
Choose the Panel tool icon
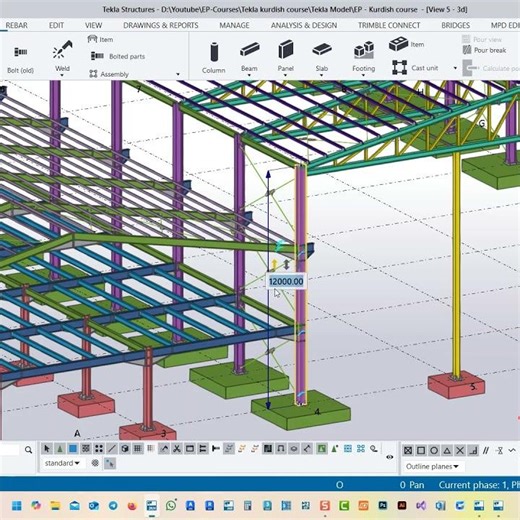[286, 49]
